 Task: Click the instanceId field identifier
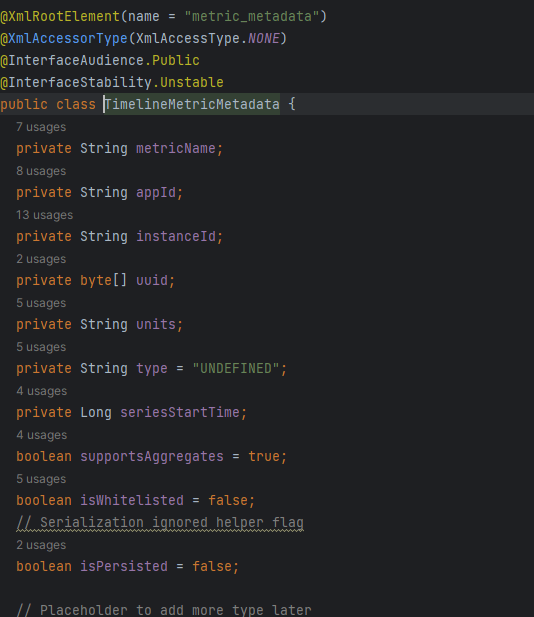click(x=176, y=237)
